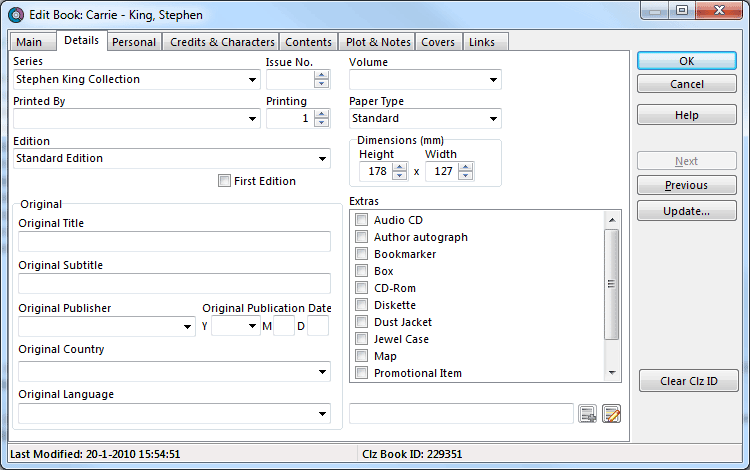750x470 pixels.
Task: Tick the Dust Jacket checkbox
Action: [x=362, y=322]
